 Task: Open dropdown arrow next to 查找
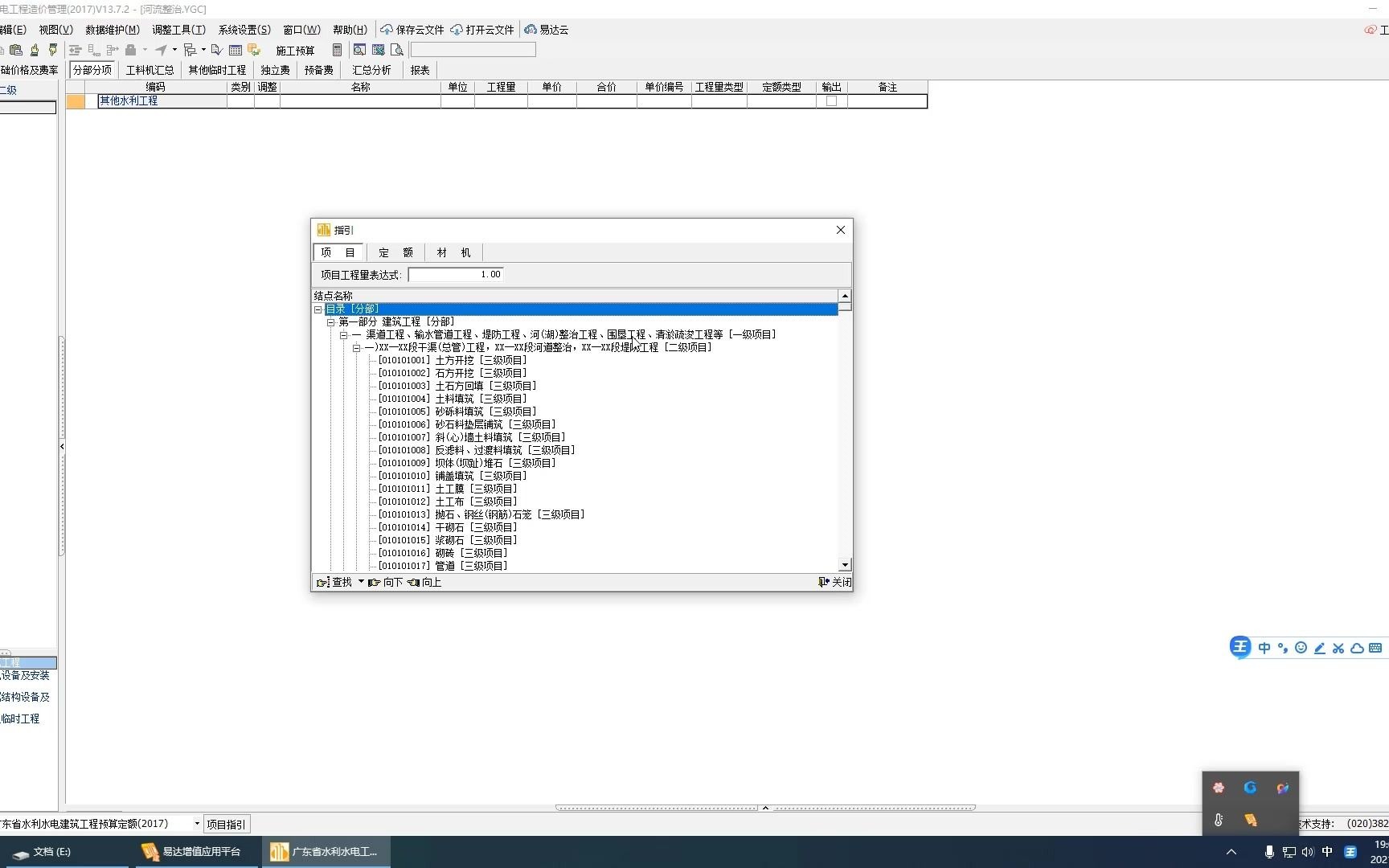click(361, 582)
